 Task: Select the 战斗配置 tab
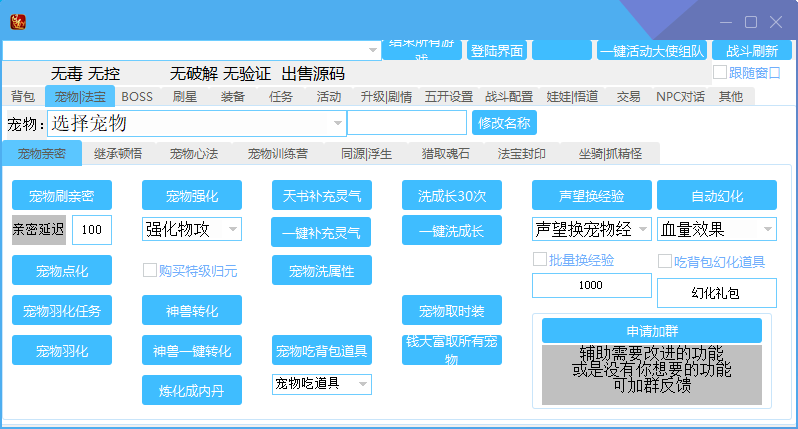(509, 97)
